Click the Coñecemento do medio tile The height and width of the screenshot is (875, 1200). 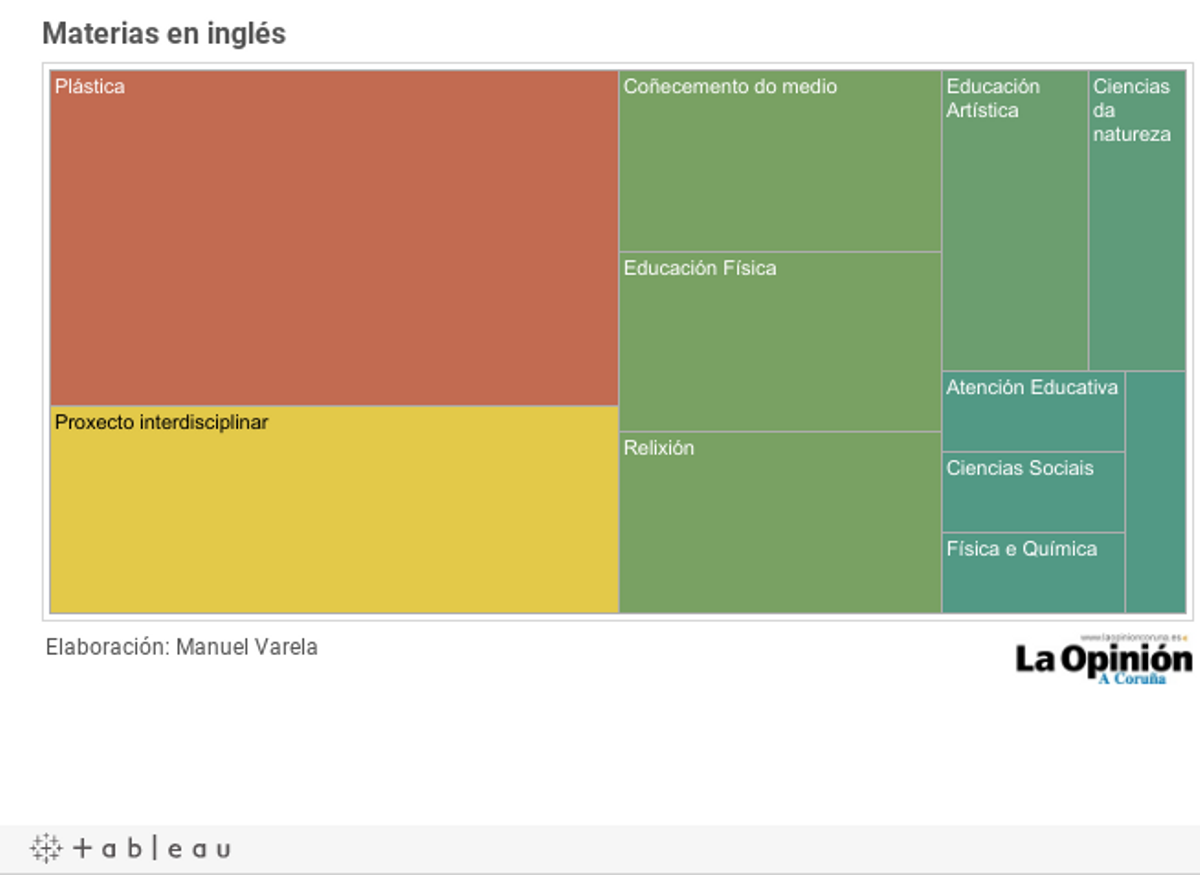point(780,161)
